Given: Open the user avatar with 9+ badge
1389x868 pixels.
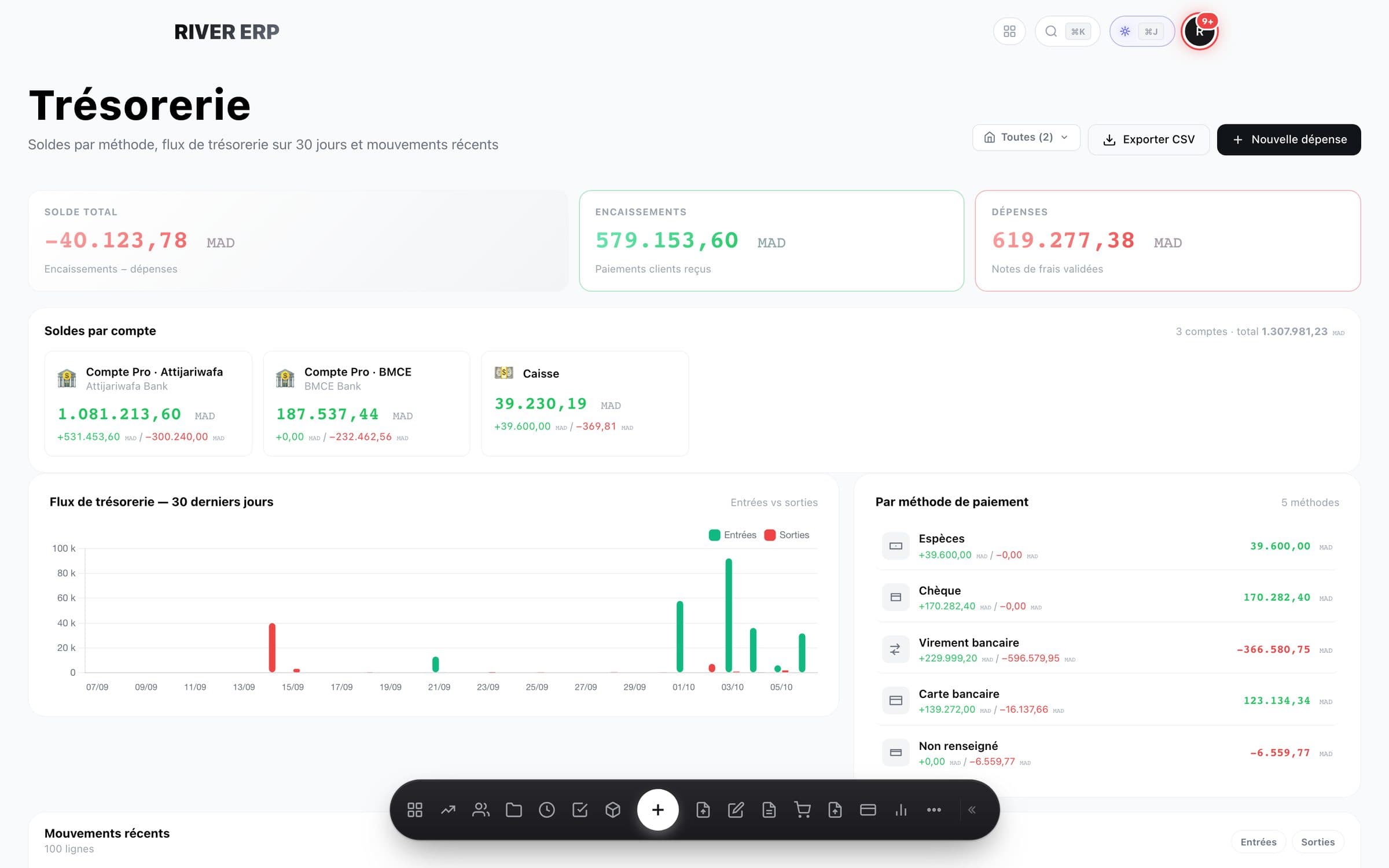Looking at the screenshot, I should click(1200, 31).
